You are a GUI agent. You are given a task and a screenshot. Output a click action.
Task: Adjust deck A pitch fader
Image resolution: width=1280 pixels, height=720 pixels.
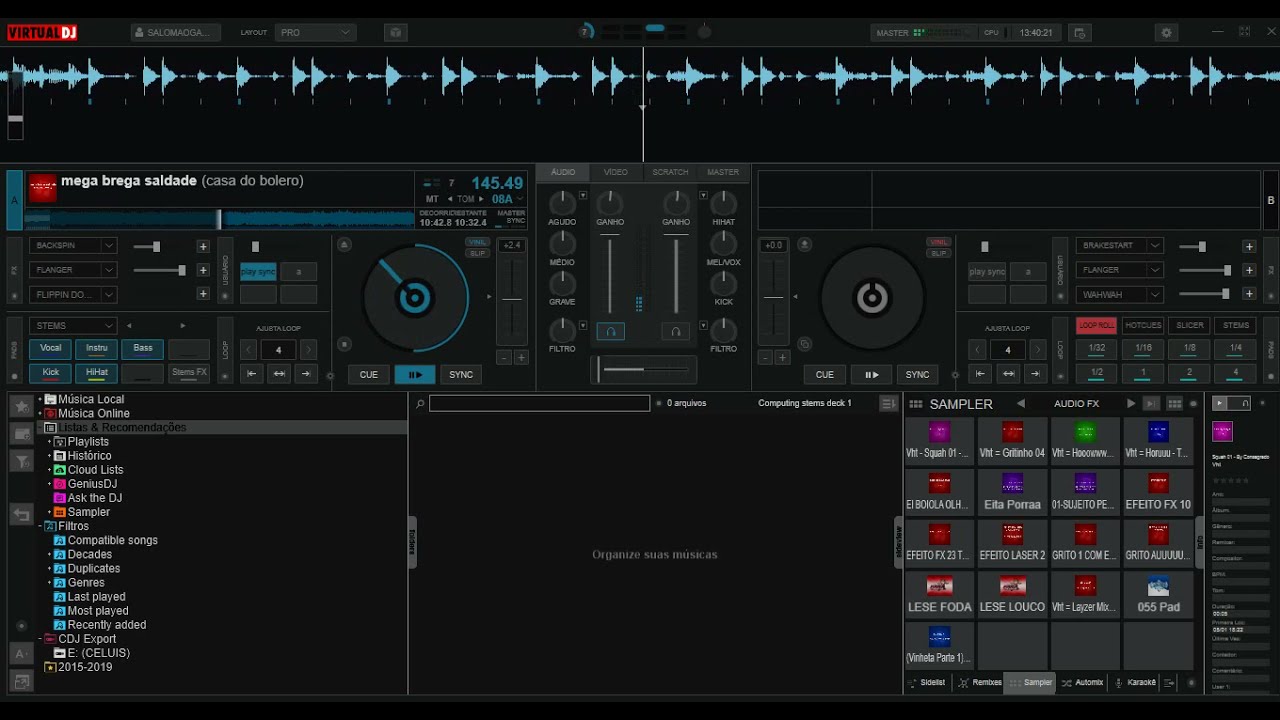tap(512, 300)
